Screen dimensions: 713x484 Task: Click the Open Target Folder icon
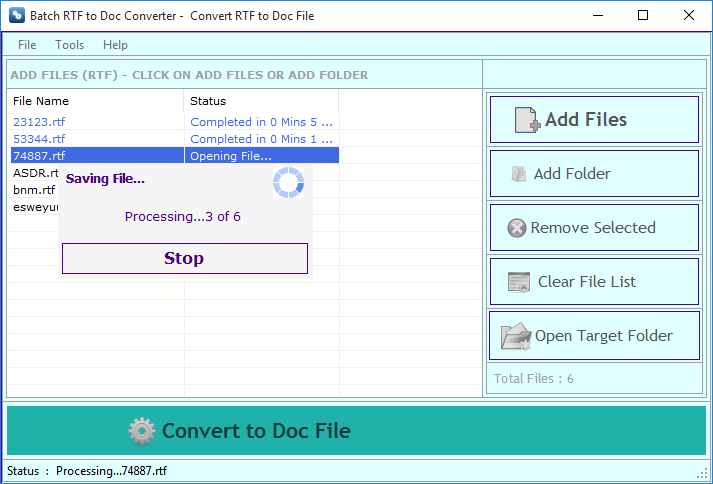[516, 337]
